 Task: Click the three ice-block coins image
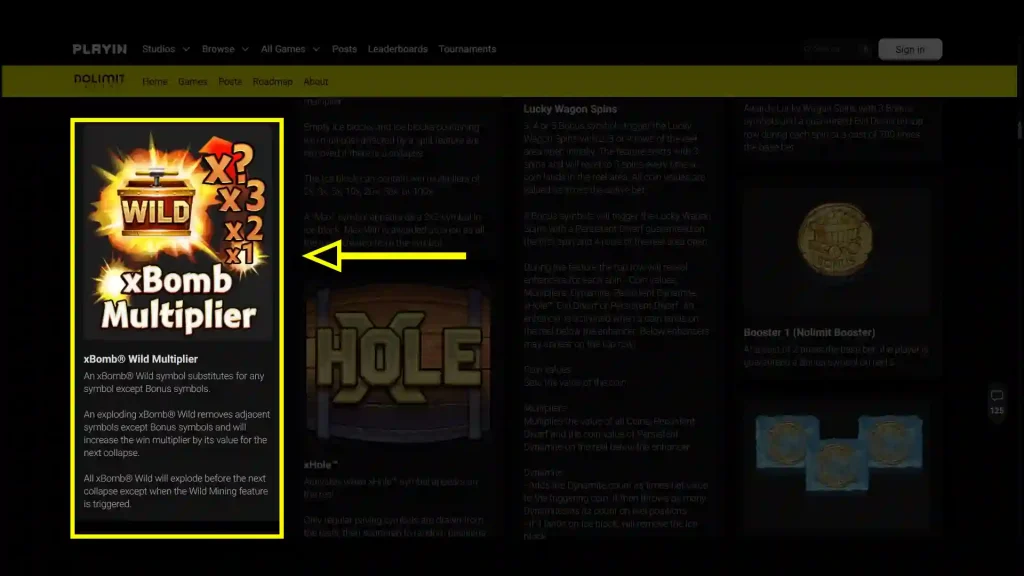(839, 453)
